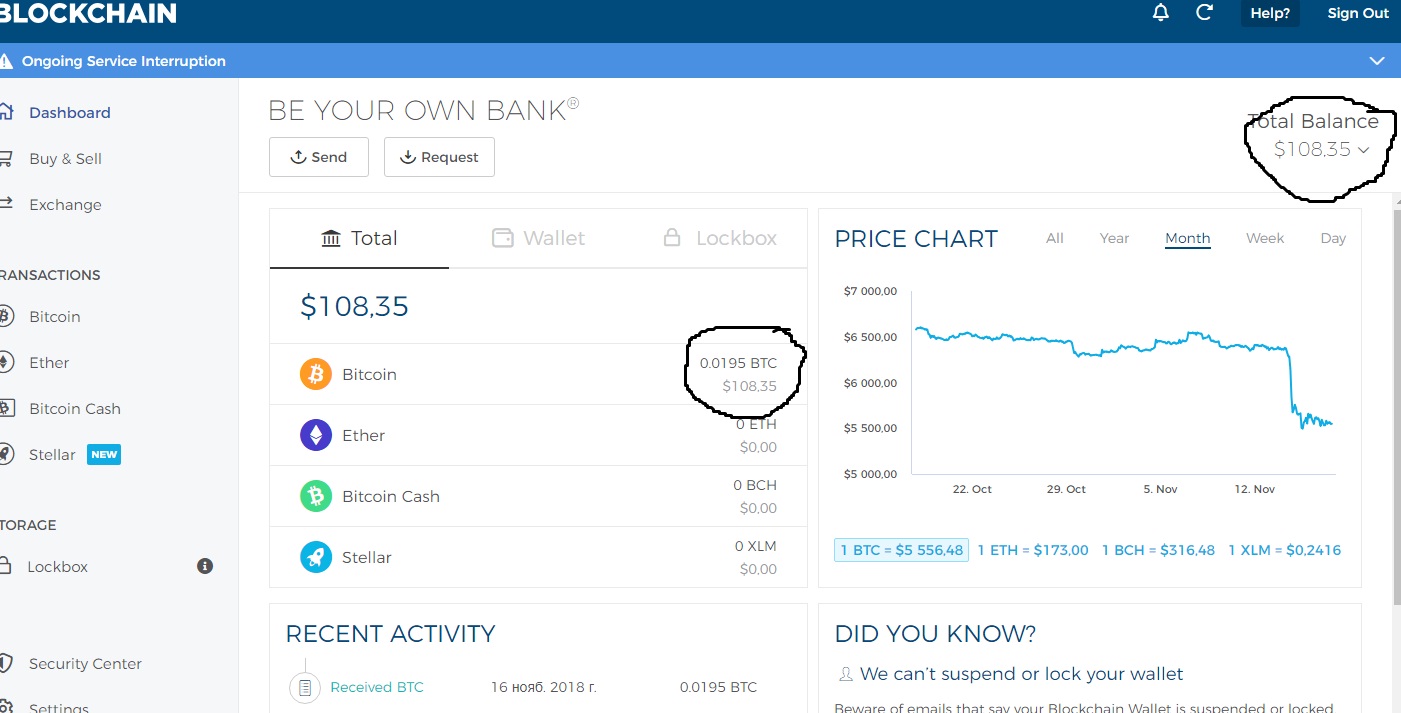The width and height of the screenshot is (1401, 713).
Task: Click the purple Ether coin icon
Action: point(316,435)
